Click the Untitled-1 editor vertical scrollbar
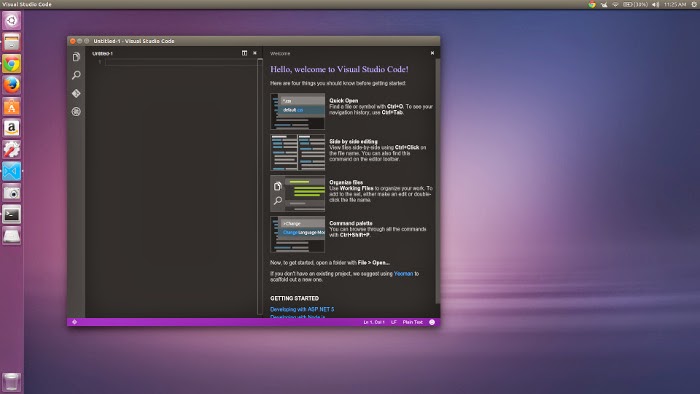 click(x=260, y=187)
